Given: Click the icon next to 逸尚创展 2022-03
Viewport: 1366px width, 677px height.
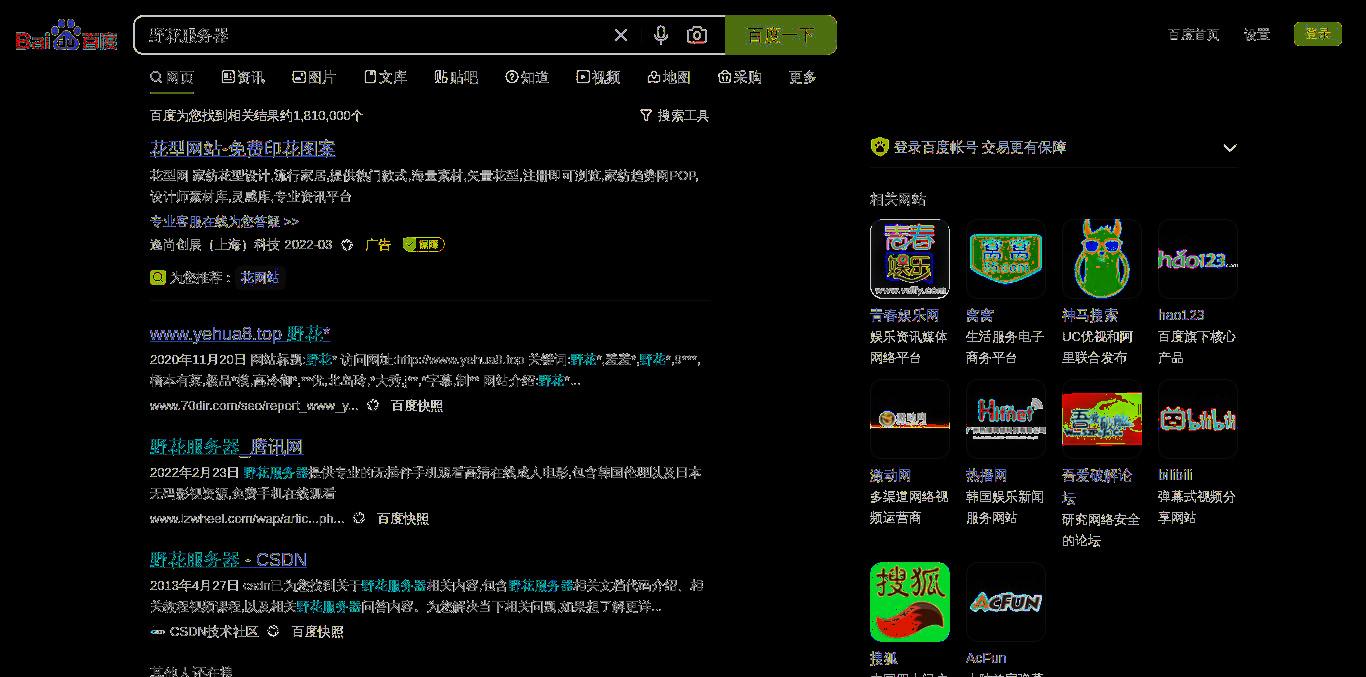Looking at the screenshot, I should pyautogui.click(x=347, y=245).
